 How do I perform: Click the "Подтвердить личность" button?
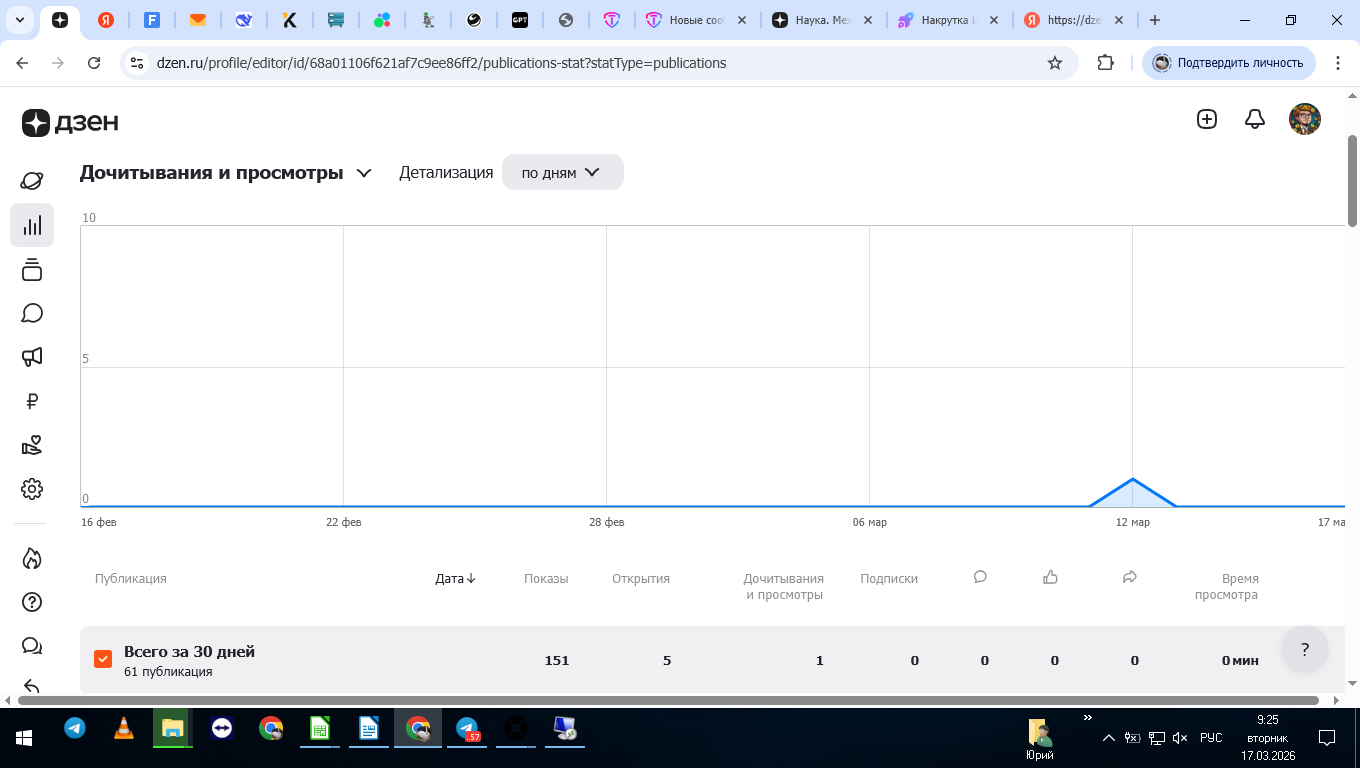1229,63
